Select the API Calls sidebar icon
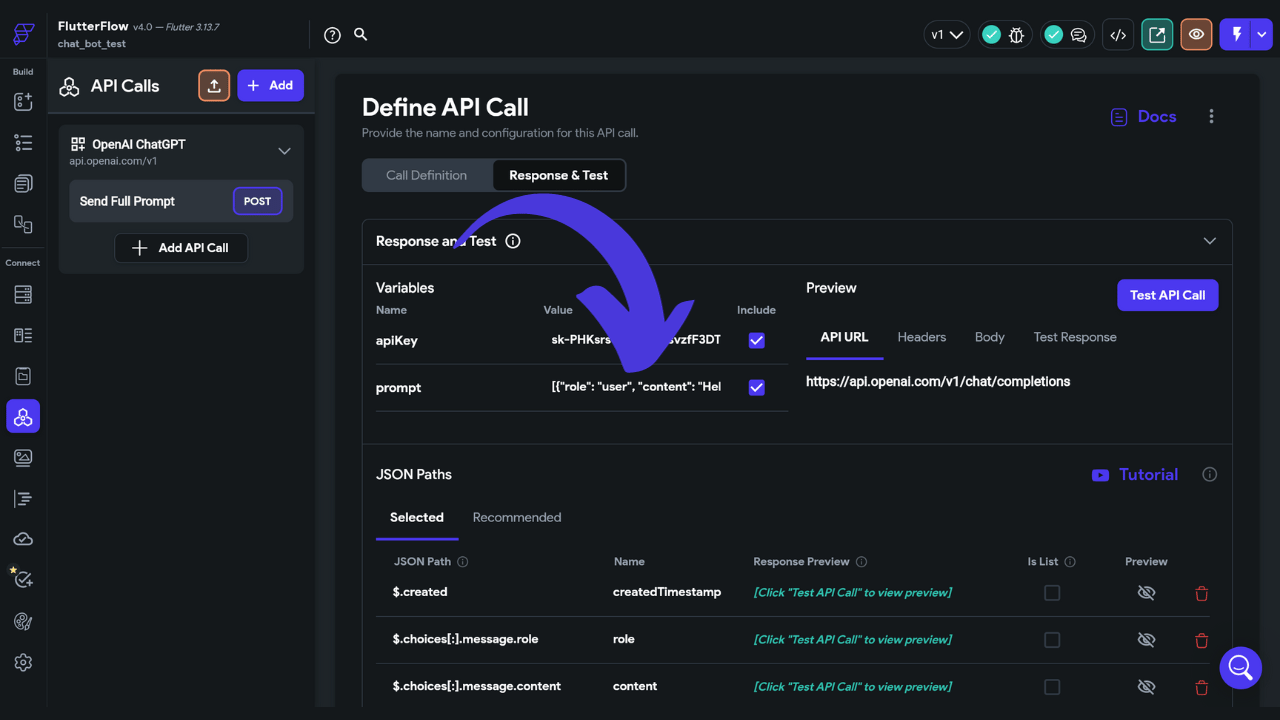The height and width of the screenshot is (720, 1280). coord(23,417)
